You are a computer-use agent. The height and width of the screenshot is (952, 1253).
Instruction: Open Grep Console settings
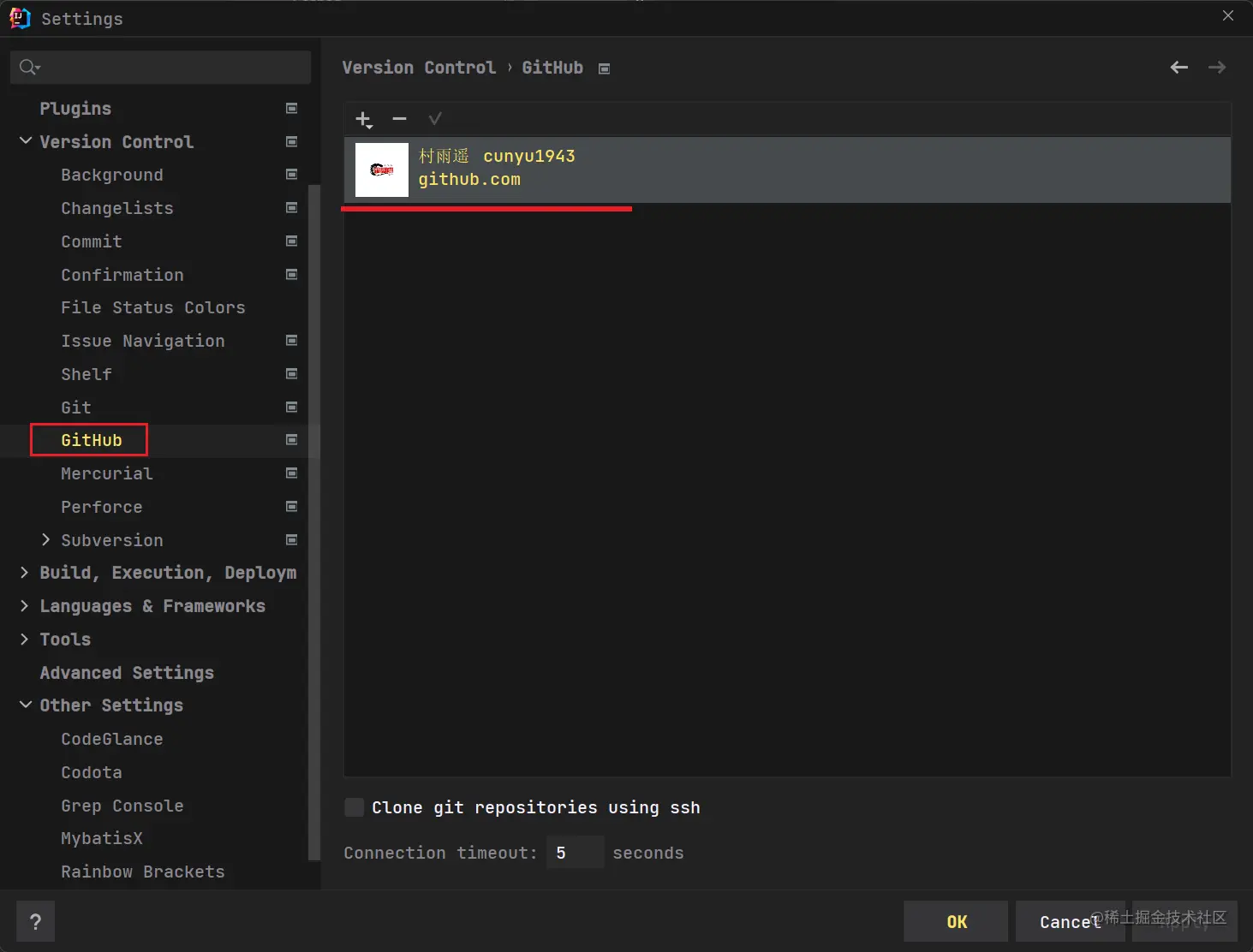122,806
